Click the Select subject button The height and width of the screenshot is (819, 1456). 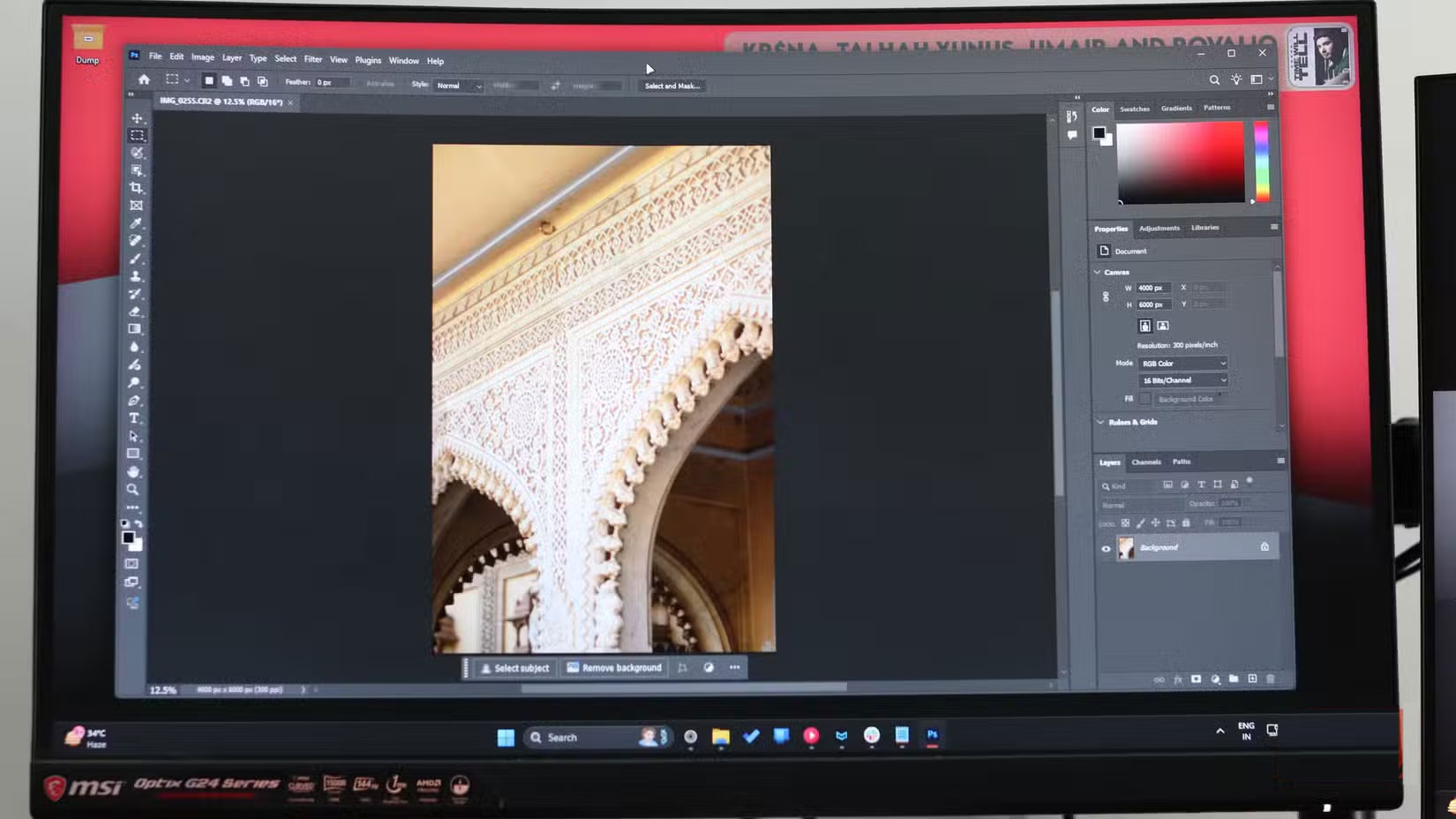point(516,668)
